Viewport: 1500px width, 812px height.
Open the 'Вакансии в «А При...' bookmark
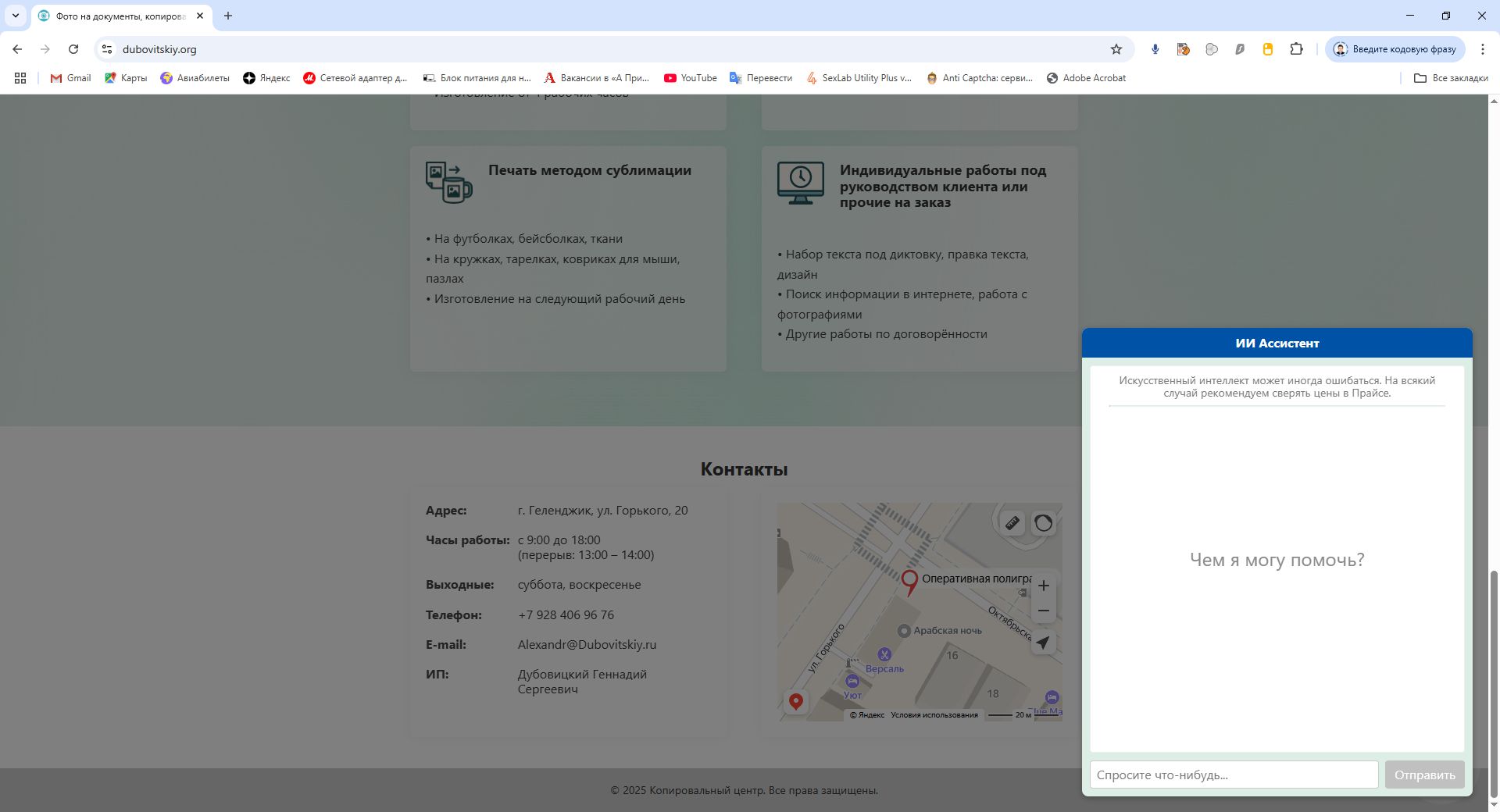coord(597,78)
